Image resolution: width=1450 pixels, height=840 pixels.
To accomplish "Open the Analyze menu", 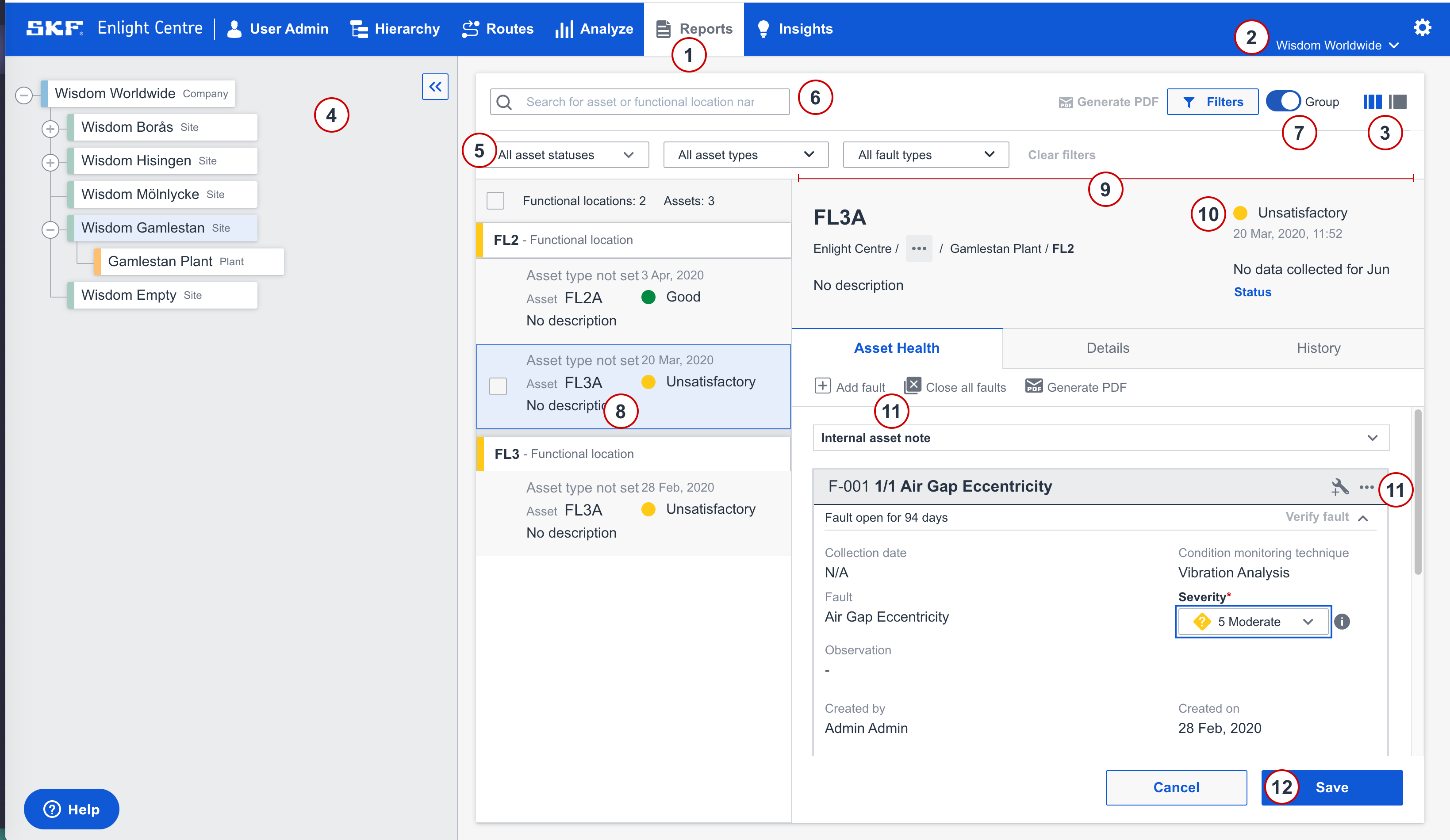I will tap(594, 29).
